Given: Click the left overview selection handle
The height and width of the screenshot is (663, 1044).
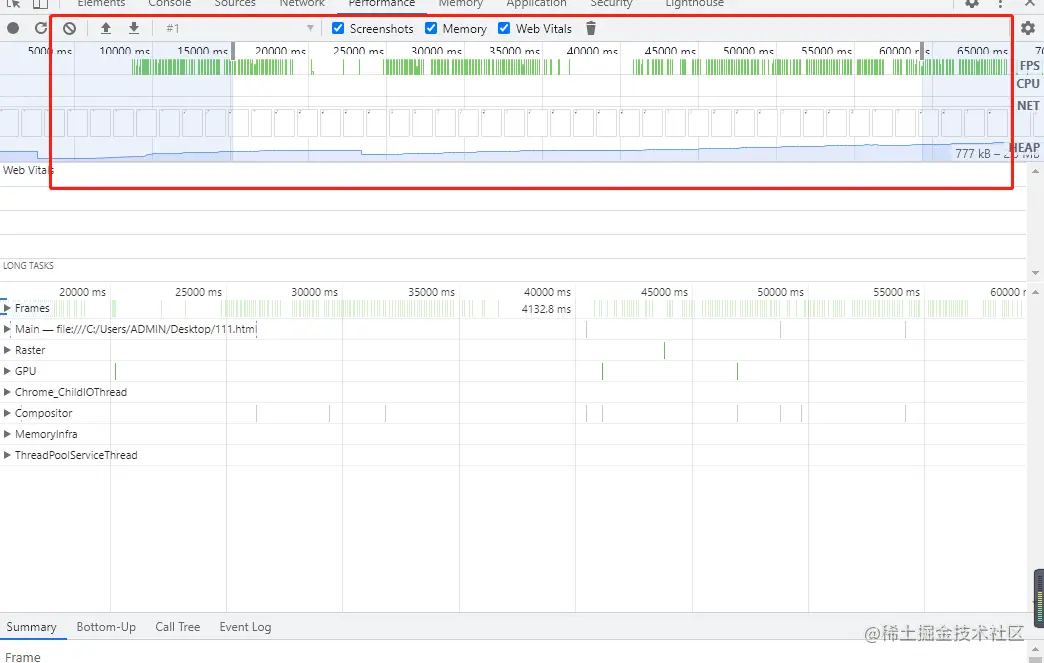Looking at the screenshot, I should click(233, 51).
